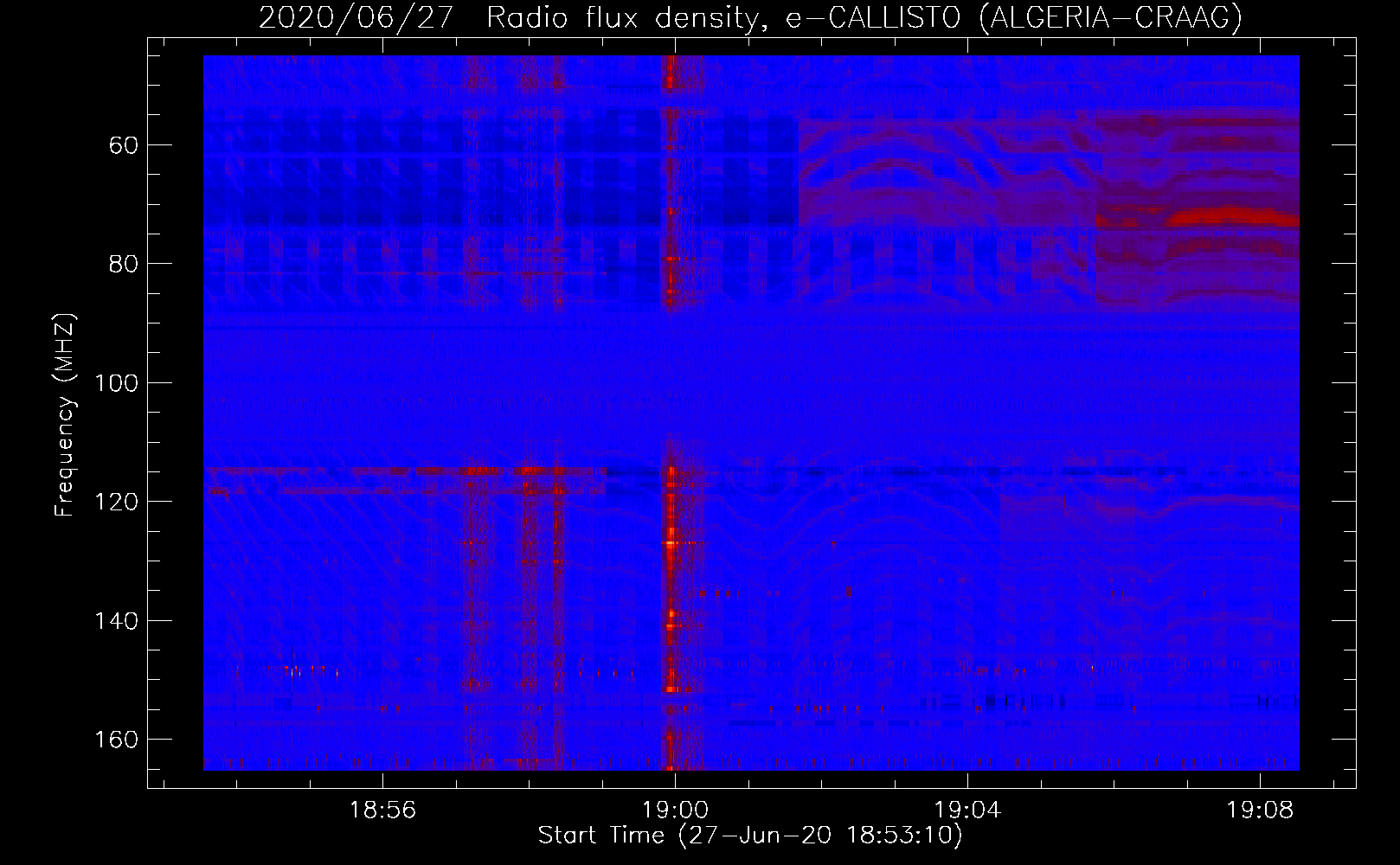1400x865 pixels.
Task: Click the 160 frequency tick label
Action: [116, 740]
